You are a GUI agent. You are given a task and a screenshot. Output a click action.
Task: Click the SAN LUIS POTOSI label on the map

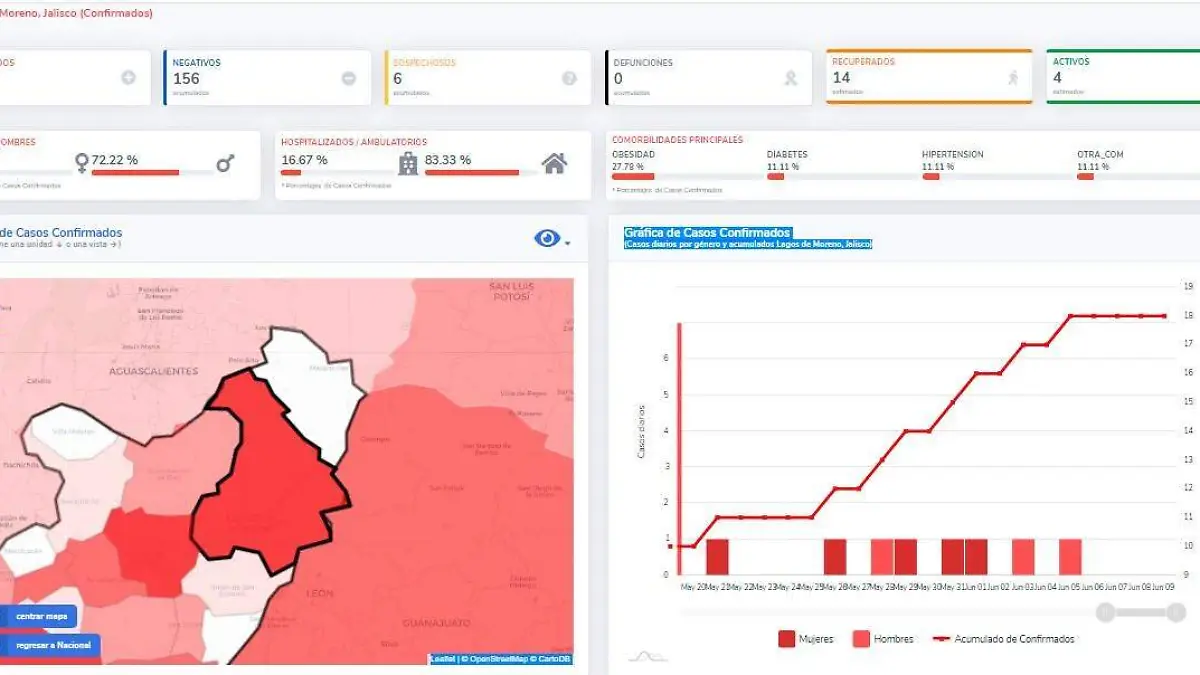tap(511, 292)
